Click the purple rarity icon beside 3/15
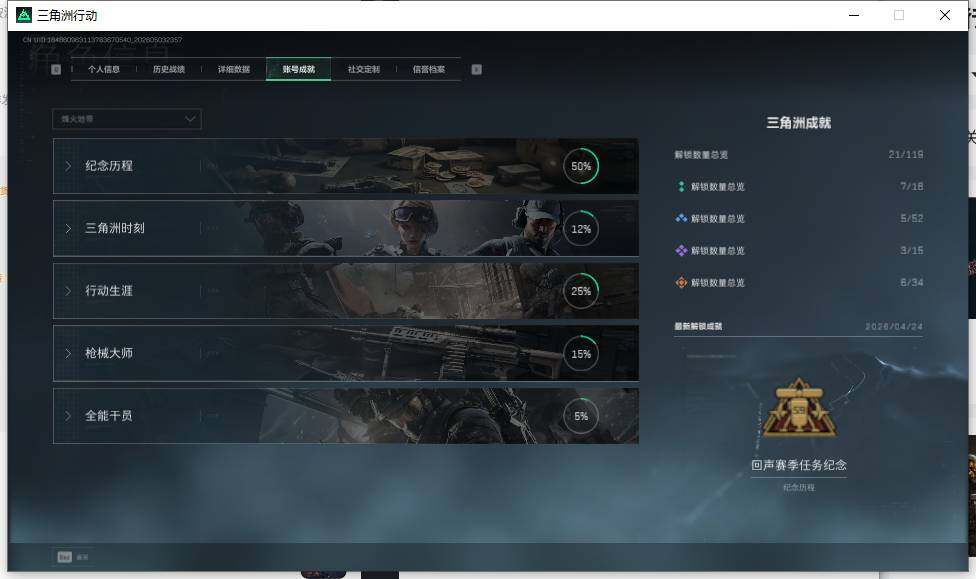976x579 pixels. (681, 250)
